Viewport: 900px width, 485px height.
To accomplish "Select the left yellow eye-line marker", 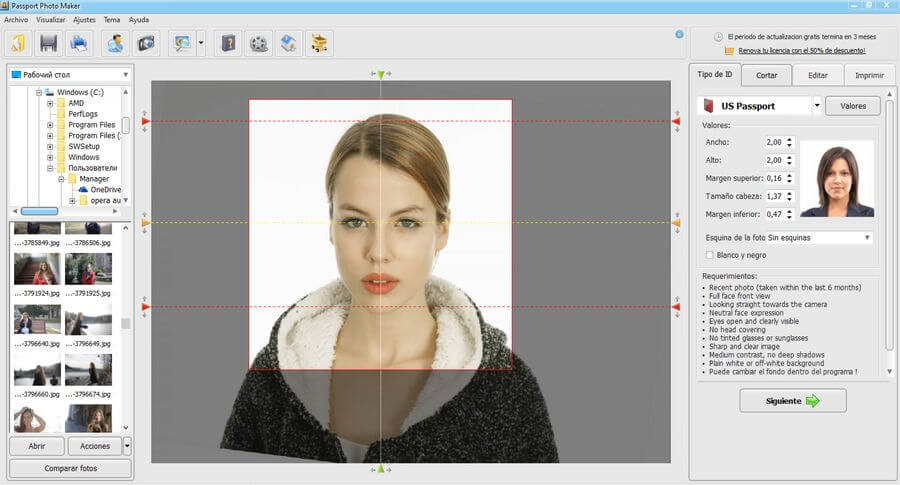I will (x=146, y=222).
